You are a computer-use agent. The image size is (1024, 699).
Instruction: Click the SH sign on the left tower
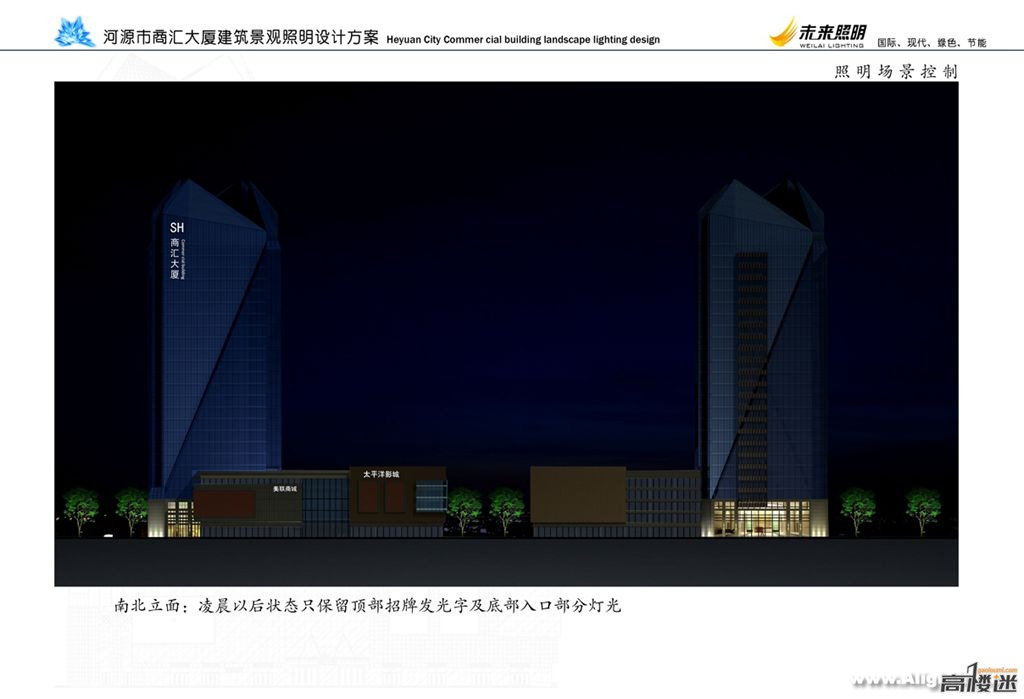(177, 227)
